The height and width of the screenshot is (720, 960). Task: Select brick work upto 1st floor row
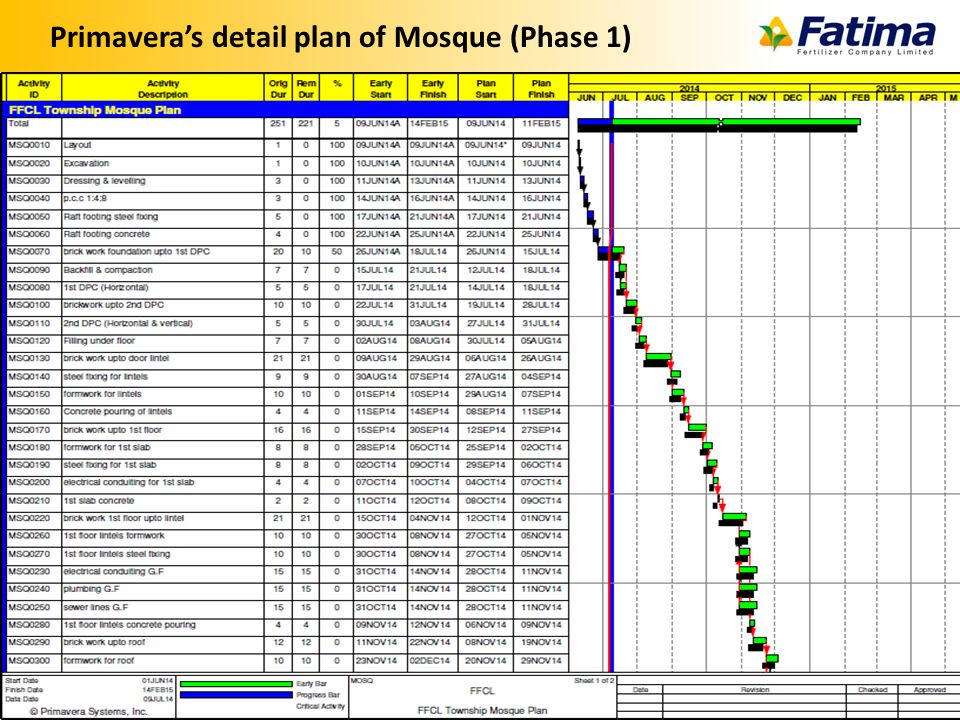(287, 430)
